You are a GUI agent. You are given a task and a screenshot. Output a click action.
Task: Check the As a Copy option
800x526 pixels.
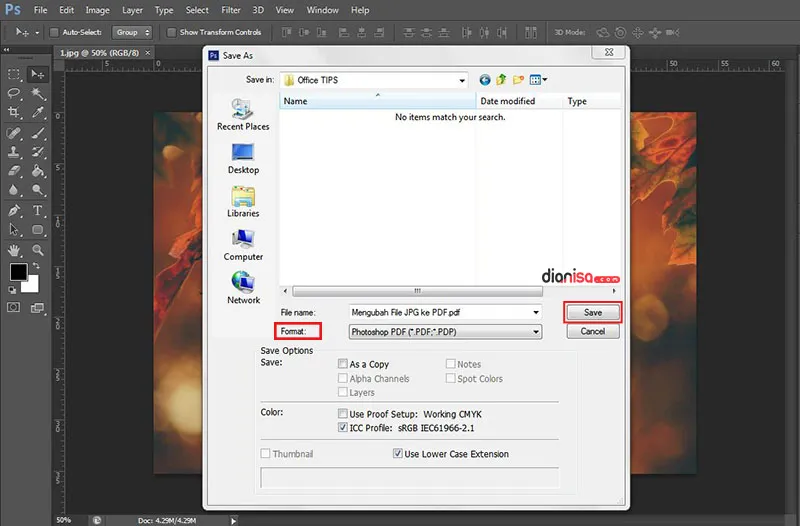coord(342,364)
